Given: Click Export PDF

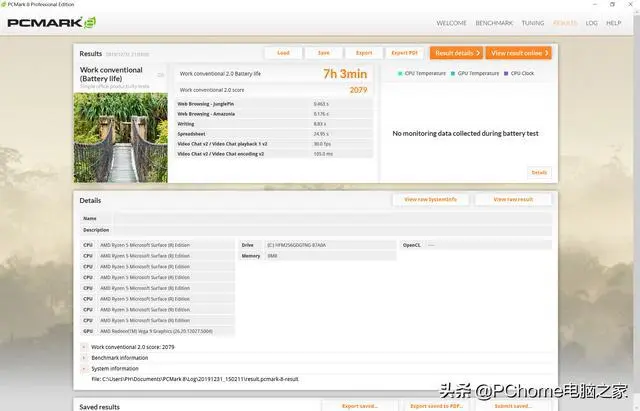Looking at the screenshot, I should 404,53.
